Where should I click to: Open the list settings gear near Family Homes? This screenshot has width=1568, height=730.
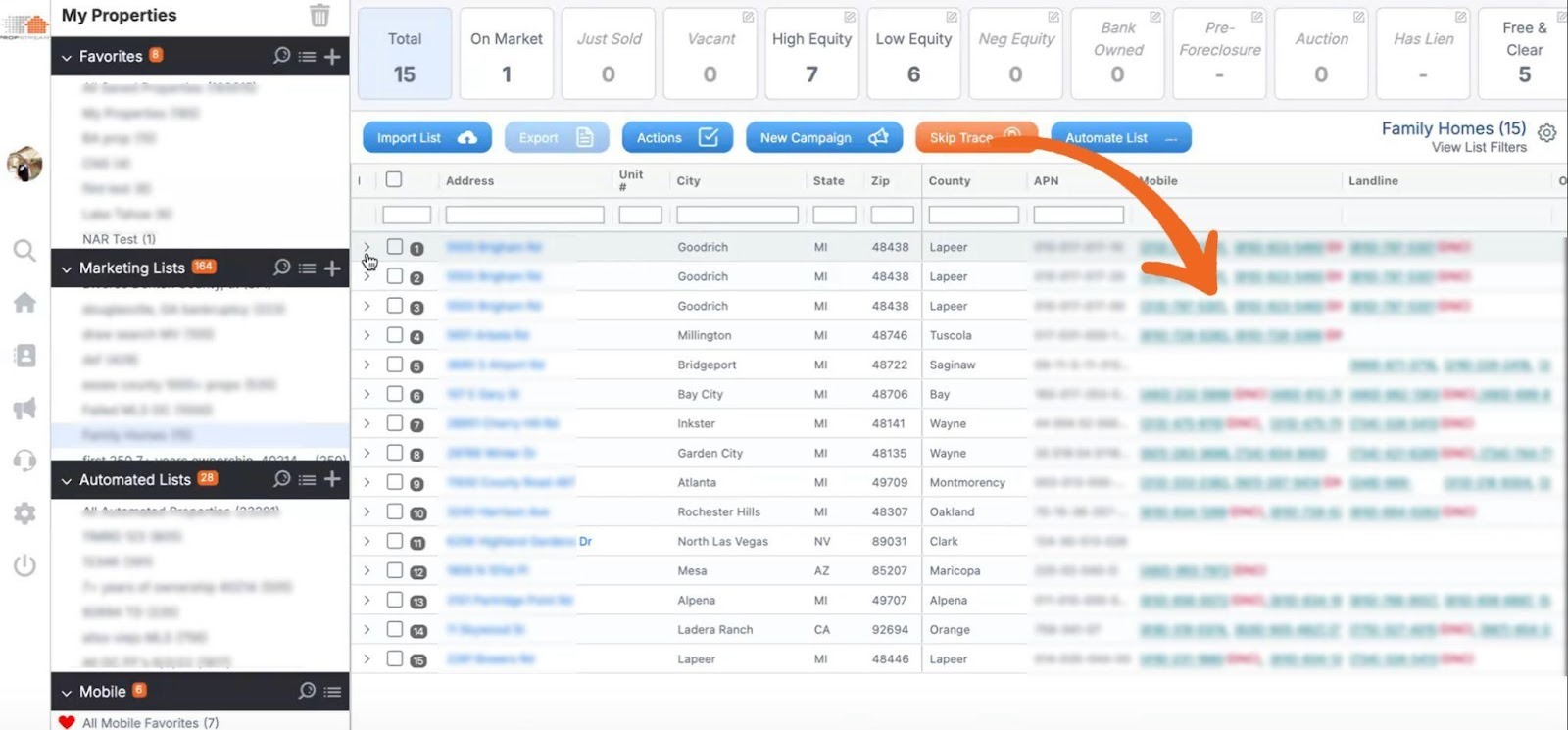[x=1546, y=133]
